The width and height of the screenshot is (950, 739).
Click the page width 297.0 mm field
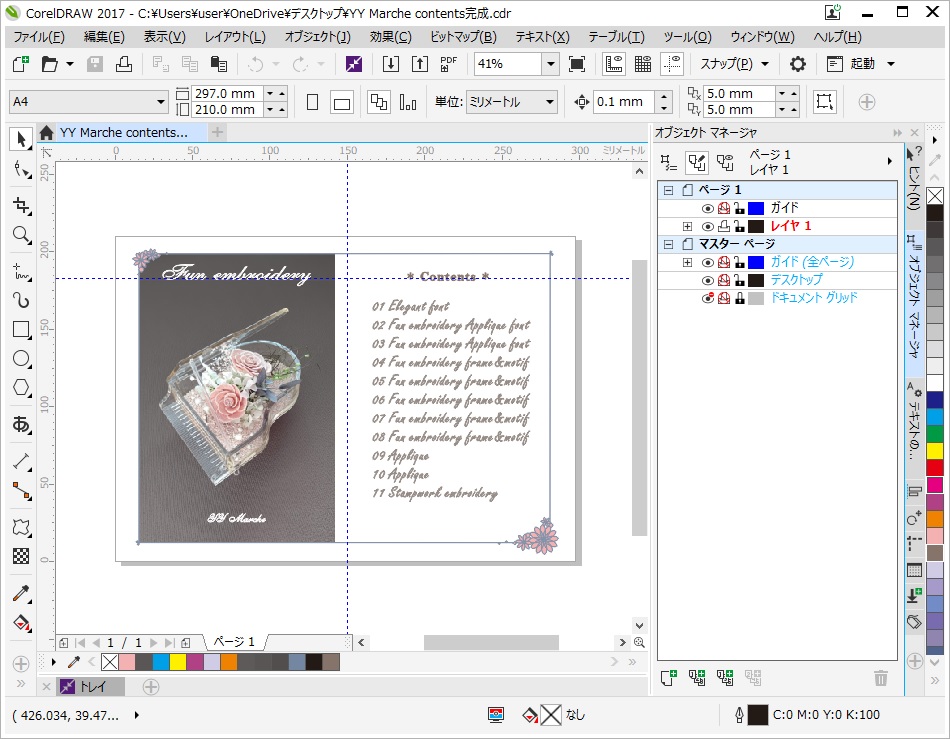tap(227, 93)
